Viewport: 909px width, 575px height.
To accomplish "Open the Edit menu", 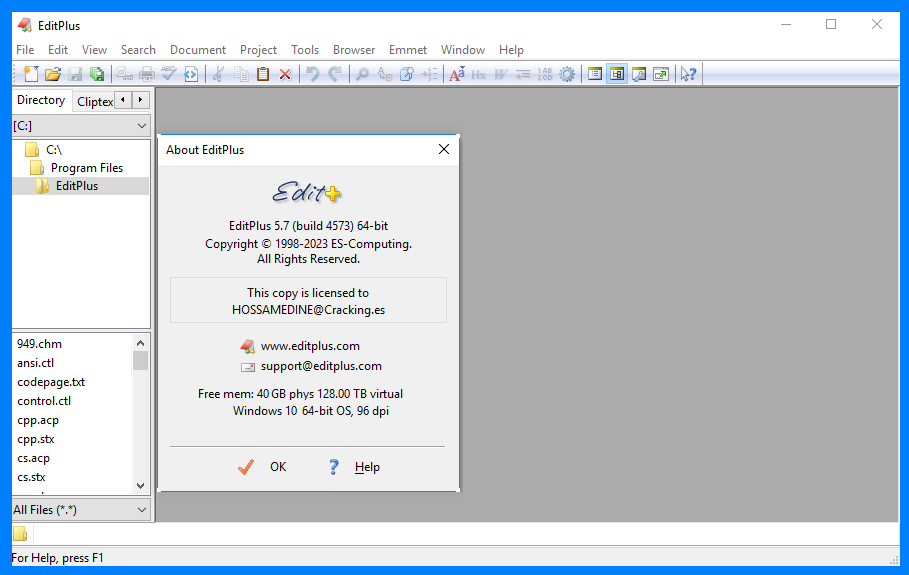I will coord(58,50).
